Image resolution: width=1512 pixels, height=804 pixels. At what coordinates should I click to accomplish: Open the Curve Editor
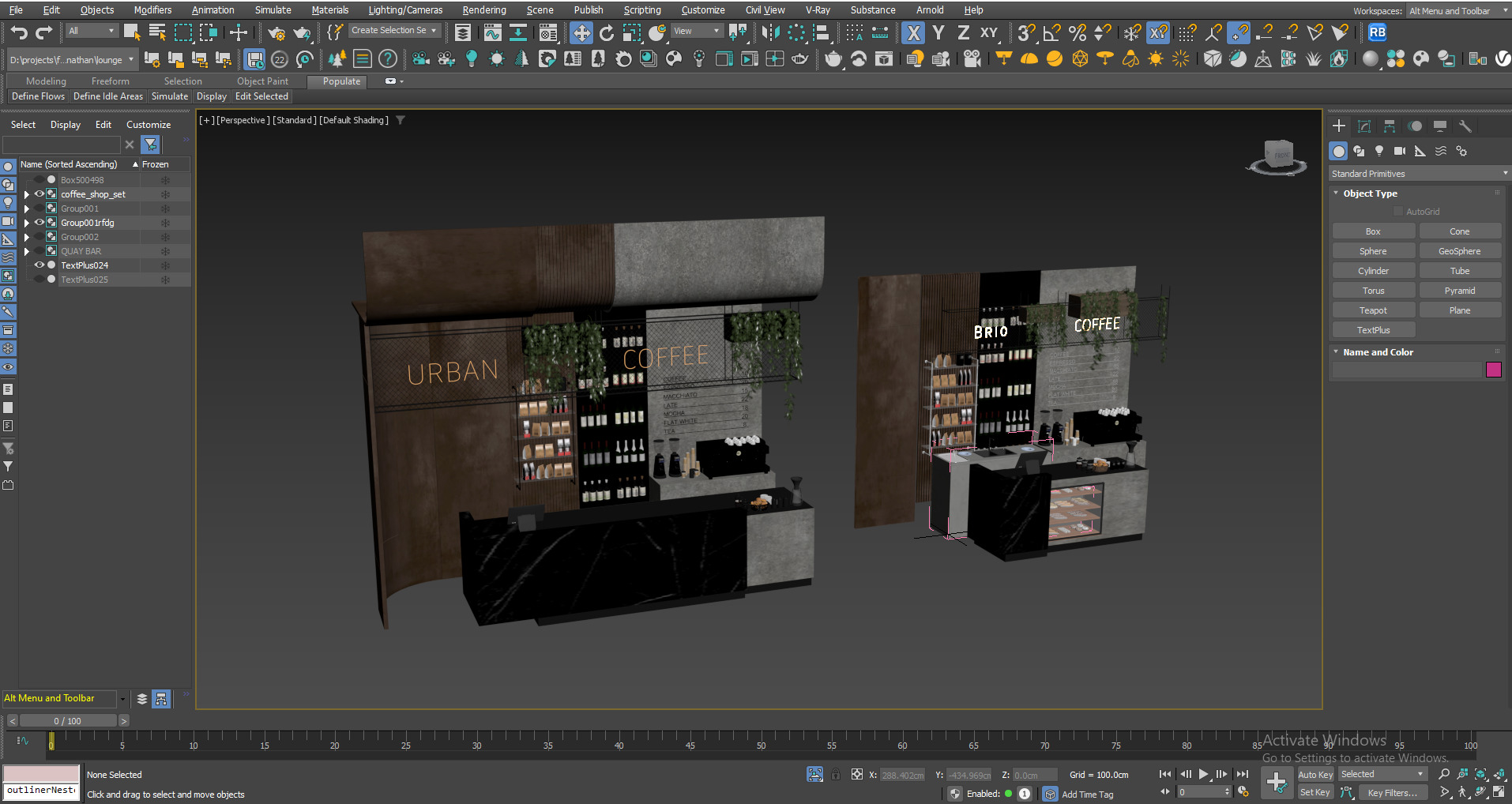[x=493, y=32]
